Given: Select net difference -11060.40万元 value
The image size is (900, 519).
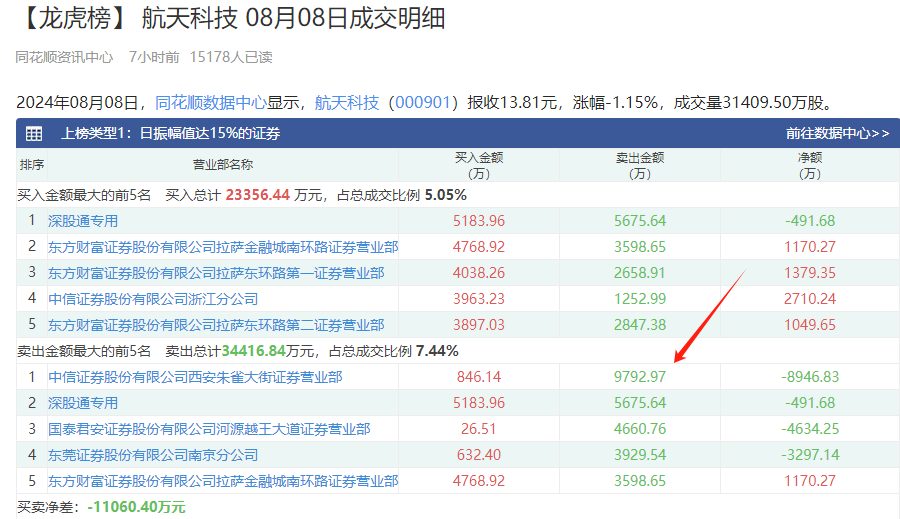Looking at the screenshot, I should click(137, 508).
